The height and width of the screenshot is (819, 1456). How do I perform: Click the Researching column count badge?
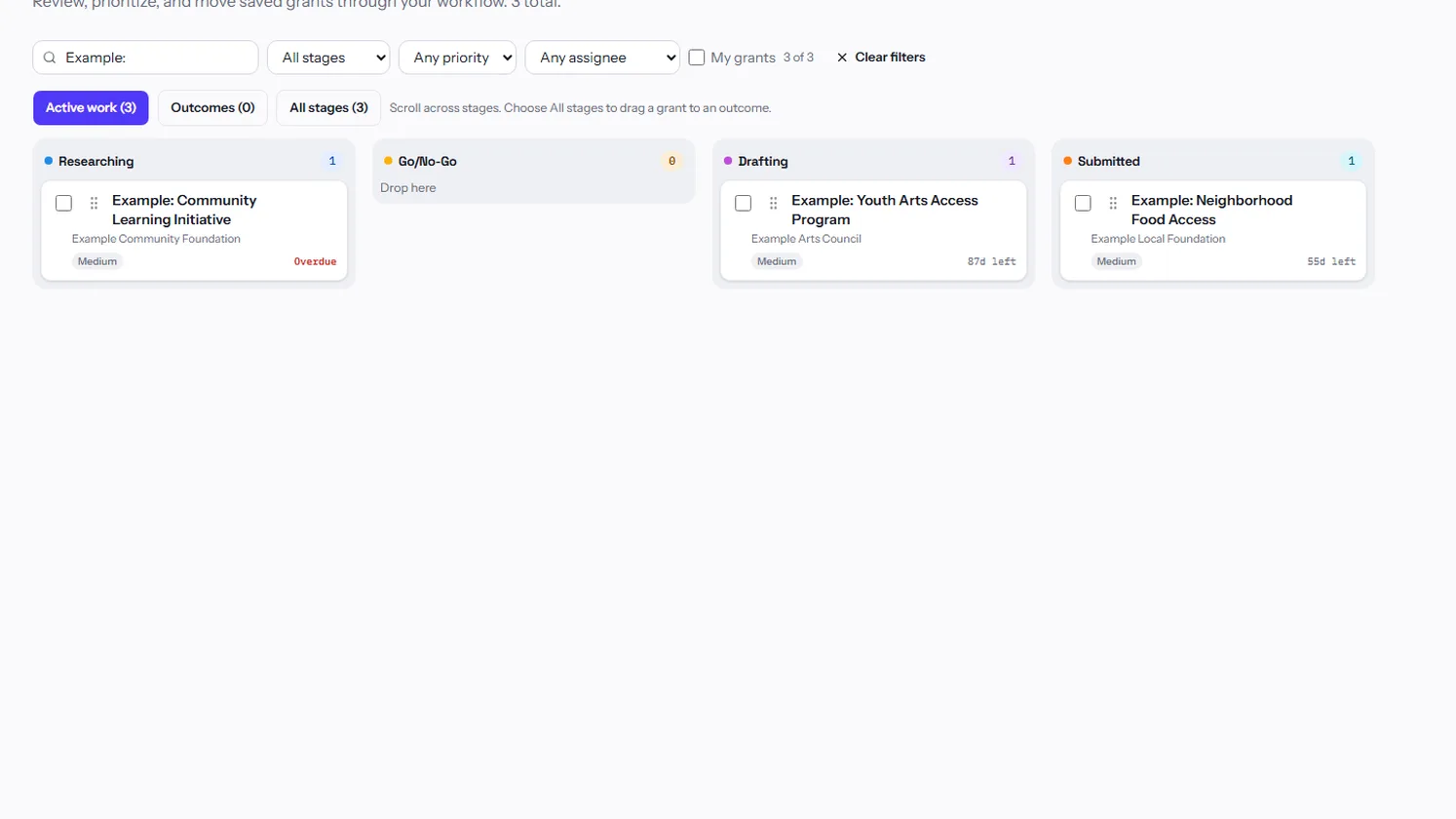point(332,161)
